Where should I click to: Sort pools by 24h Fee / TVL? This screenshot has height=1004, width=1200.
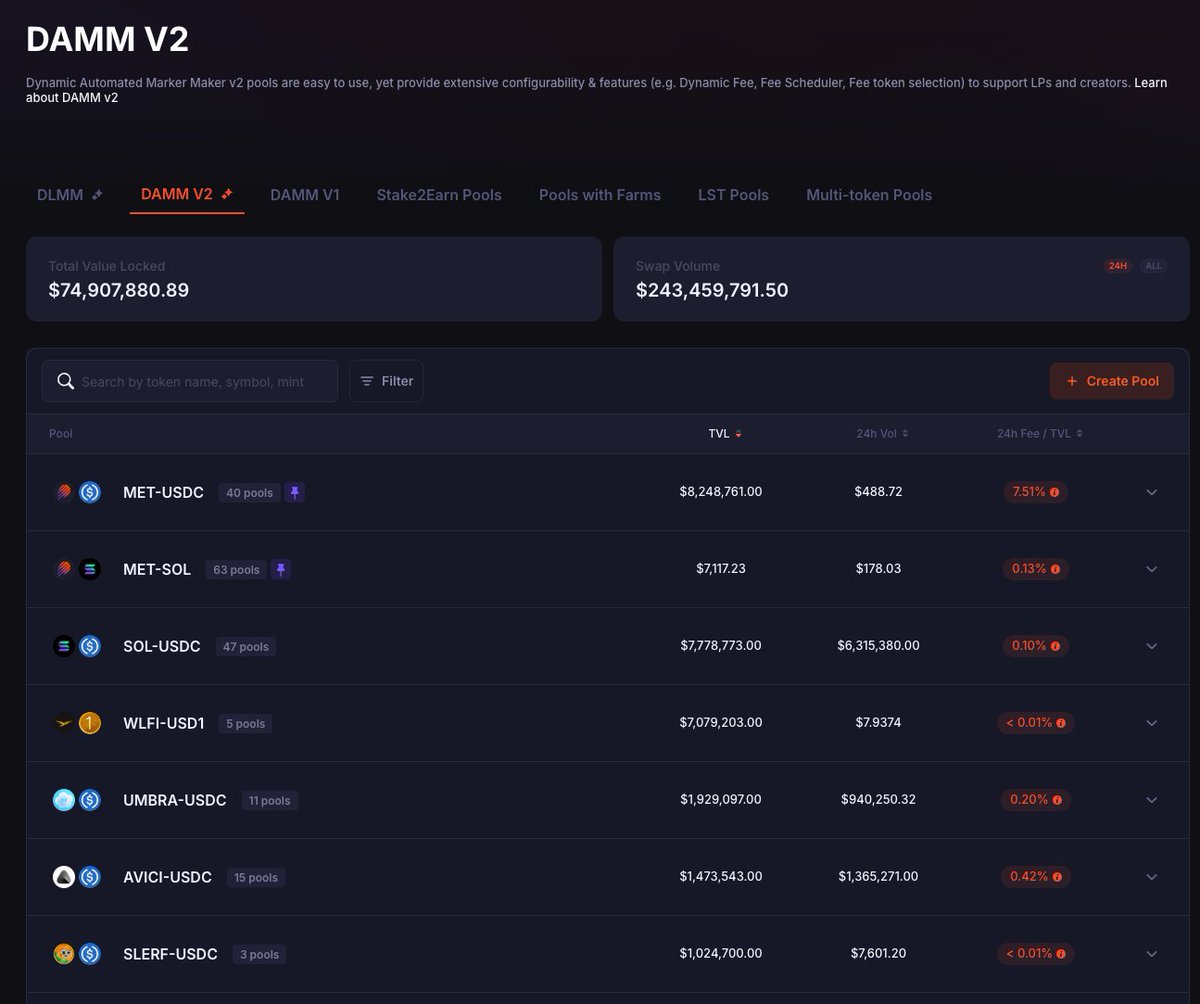tap(1039, 433)
